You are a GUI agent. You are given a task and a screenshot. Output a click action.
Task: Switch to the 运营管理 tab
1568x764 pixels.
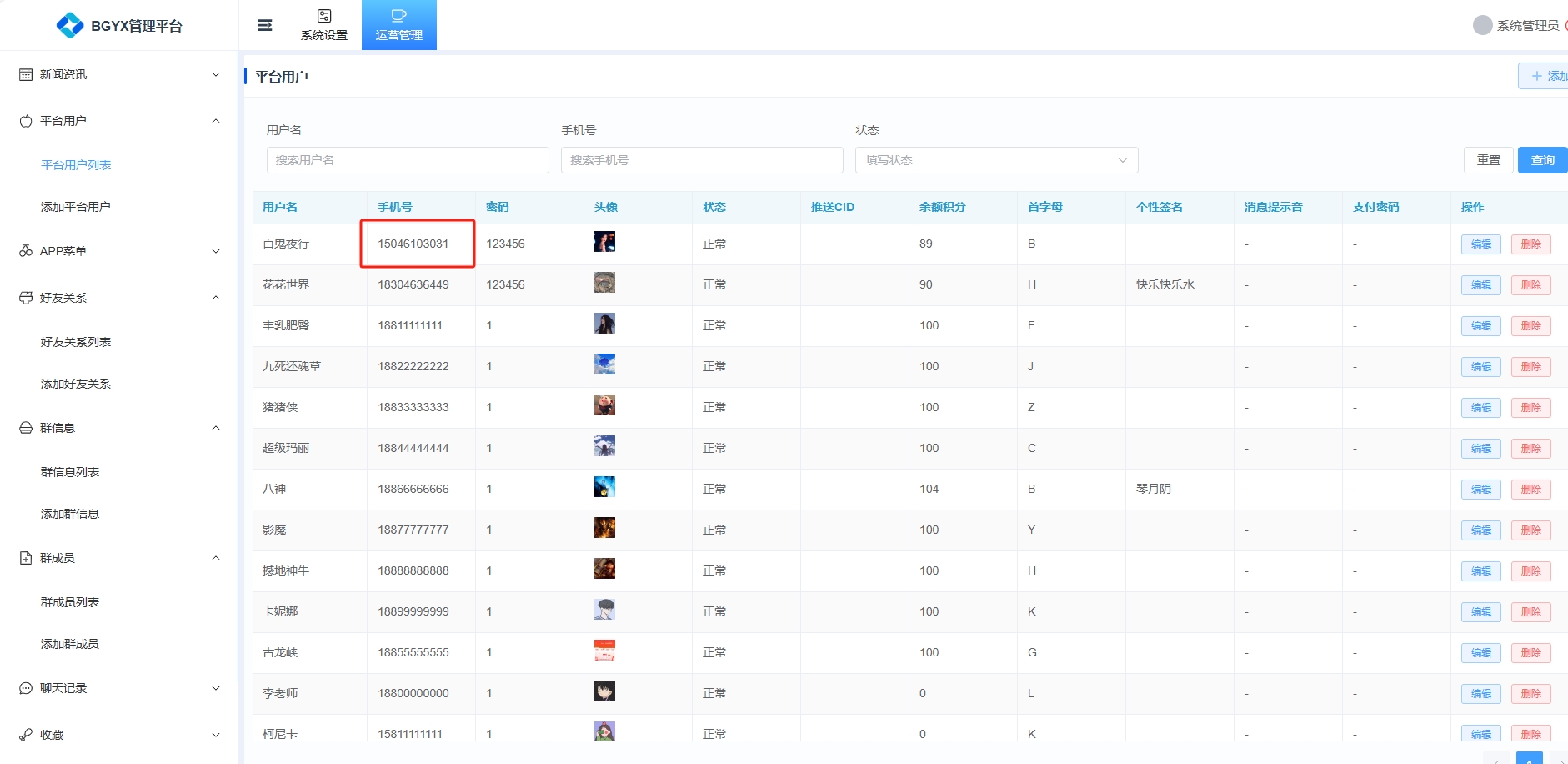tap(398, 25)
